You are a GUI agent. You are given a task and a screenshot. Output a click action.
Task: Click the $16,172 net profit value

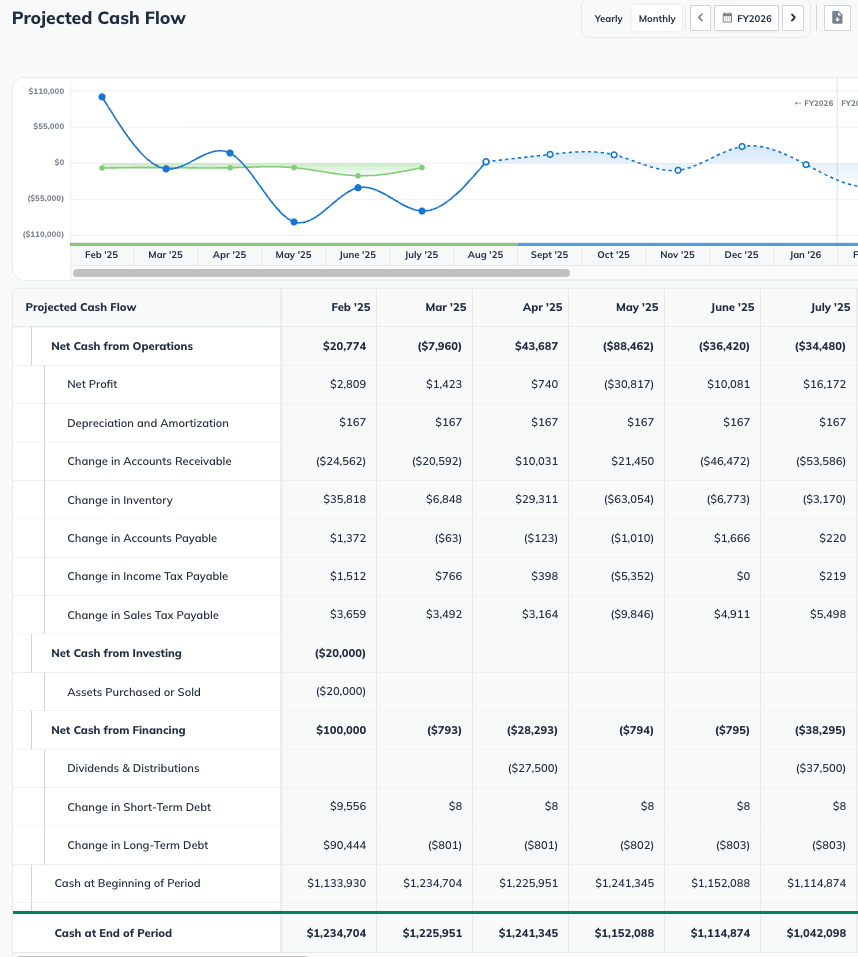824,384
